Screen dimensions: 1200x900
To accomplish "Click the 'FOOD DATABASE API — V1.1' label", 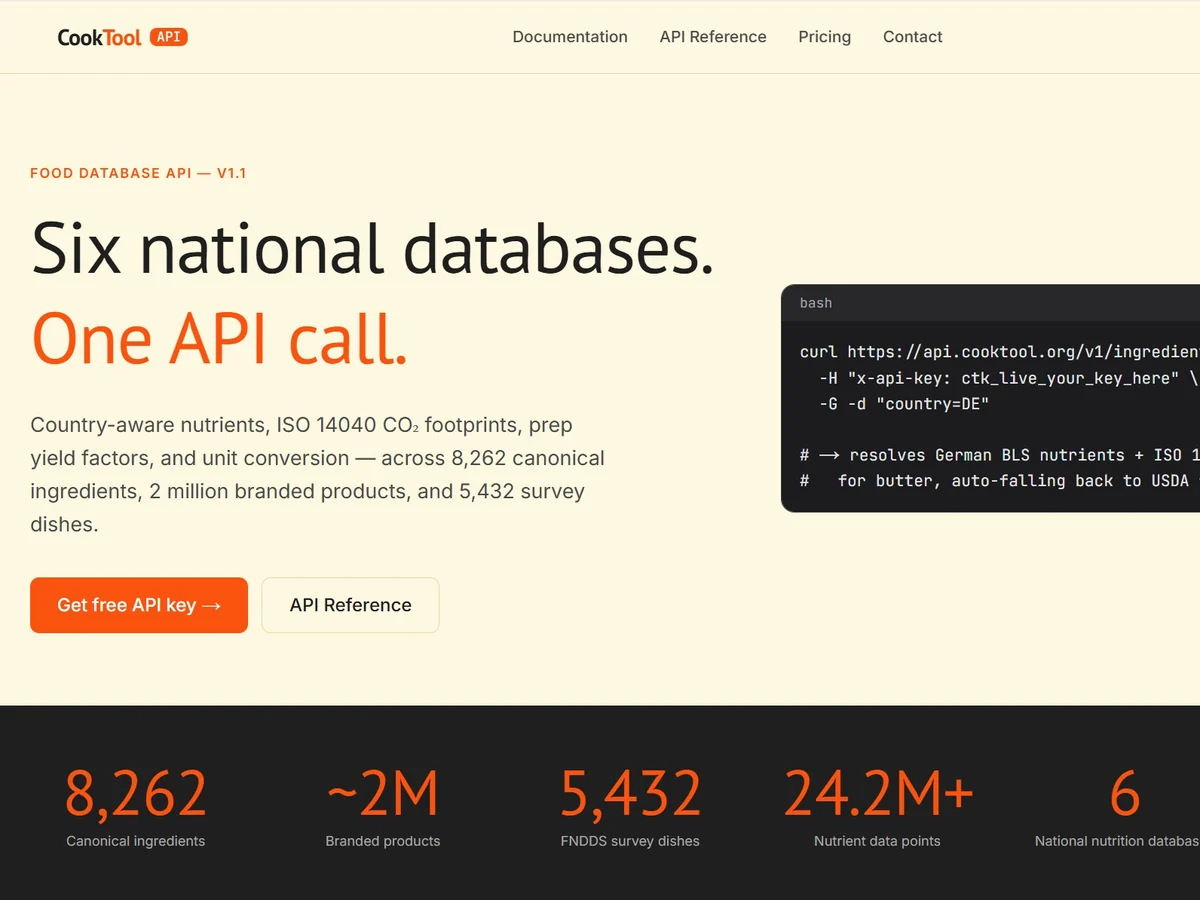I will 138,173.
